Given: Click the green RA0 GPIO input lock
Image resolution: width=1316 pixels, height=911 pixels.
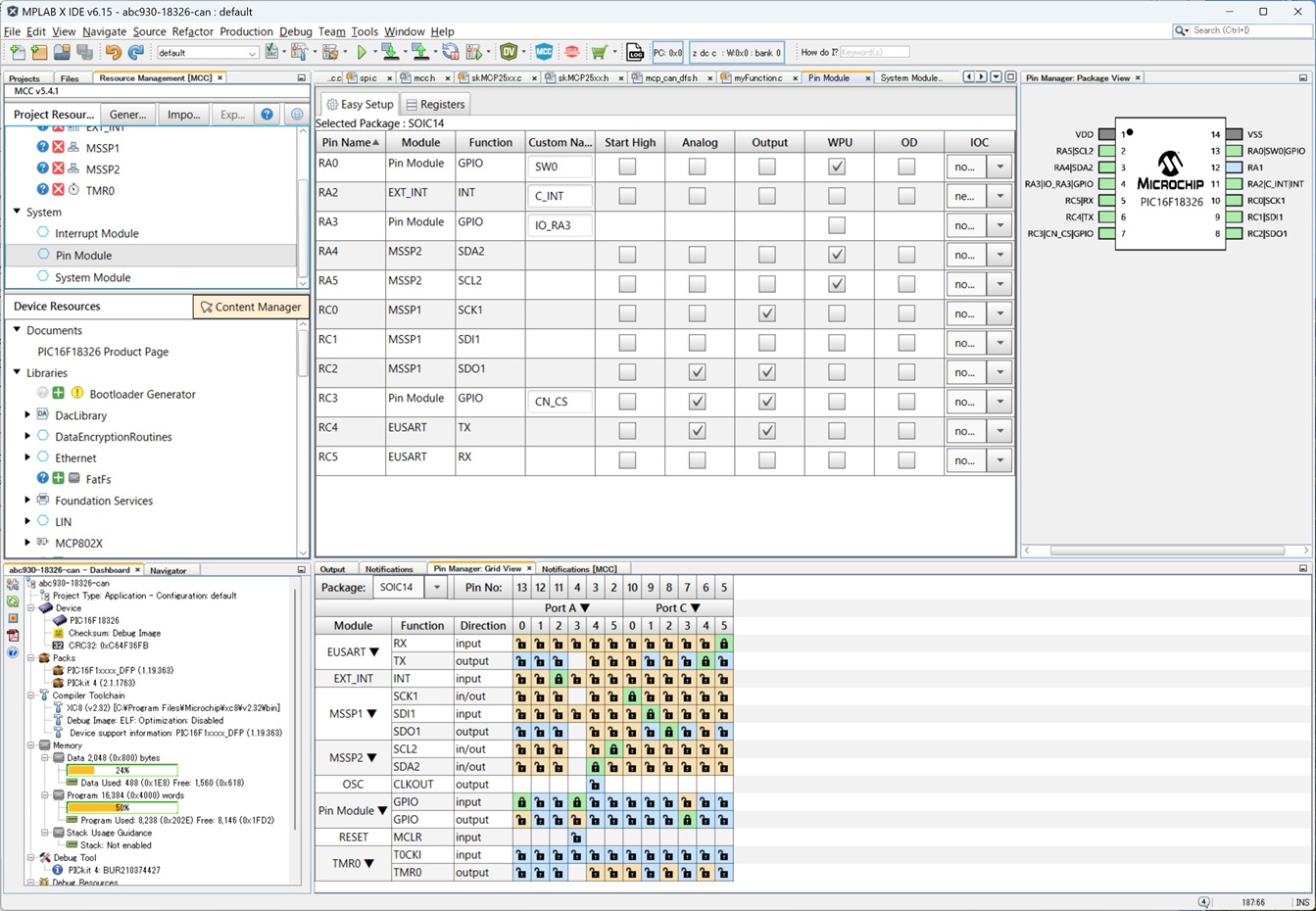Looking at the screenshot, I should coord(521,802).
